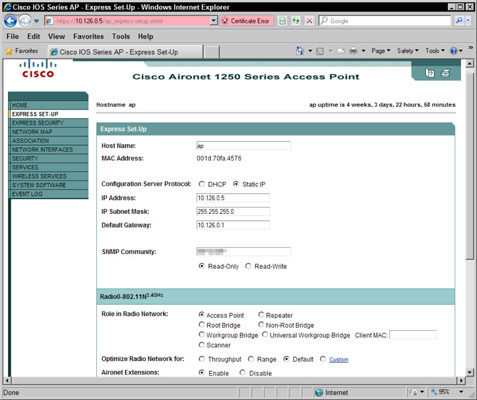Image resolution: width=477 pixels, height=400 pixels.
Task: Click the blue Help question icon
Action: [454, 51]
